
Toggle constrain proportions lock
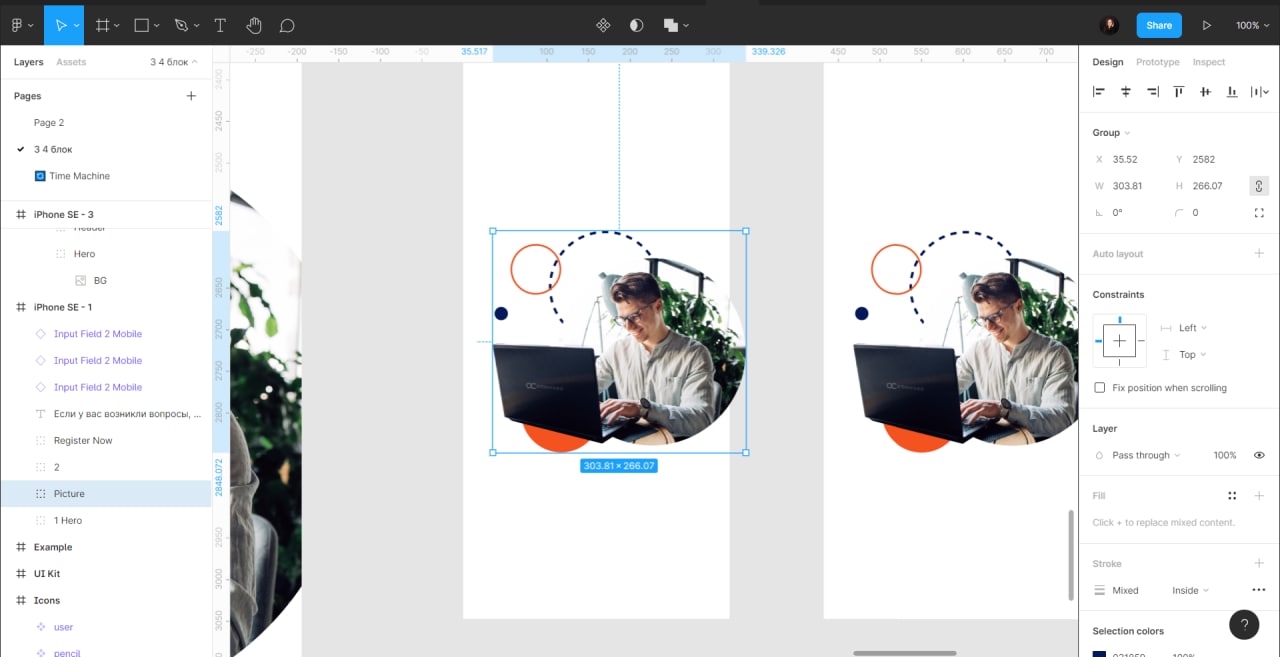1259,186
